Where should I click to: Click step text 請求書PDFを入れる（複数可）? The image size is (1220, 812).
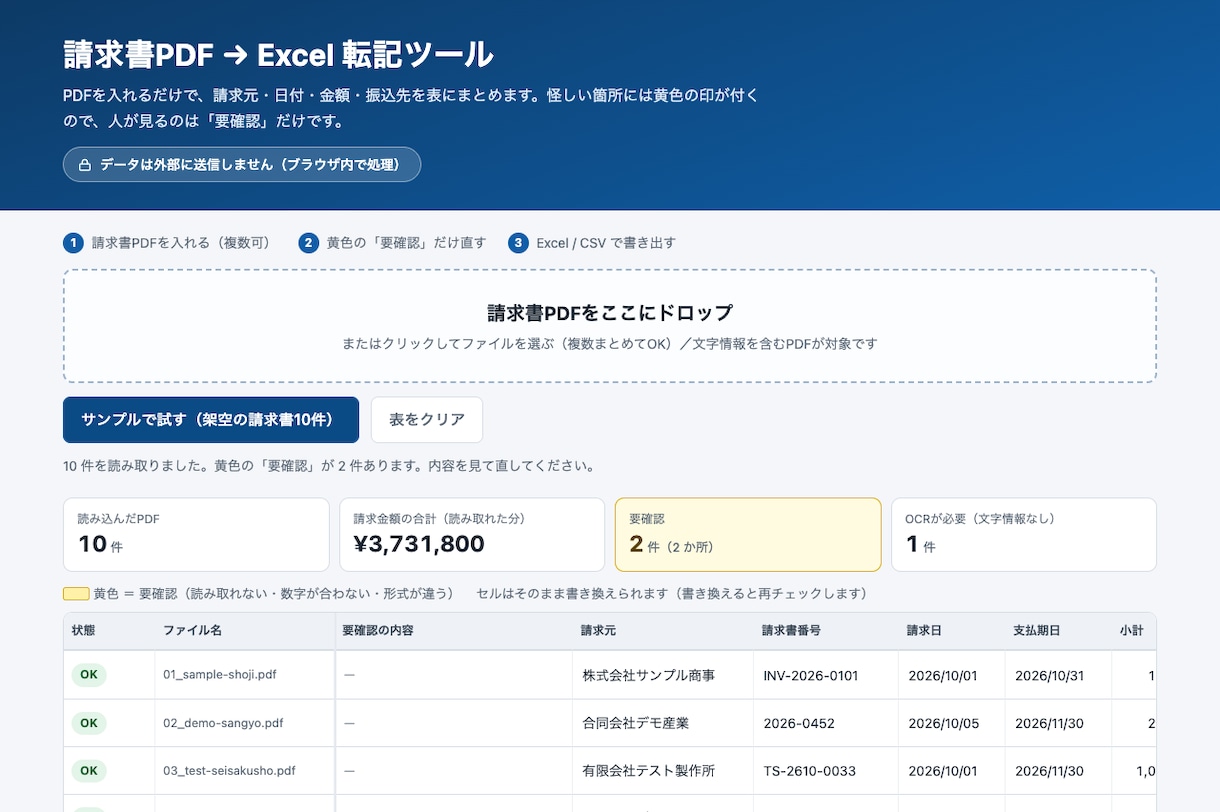182,243
